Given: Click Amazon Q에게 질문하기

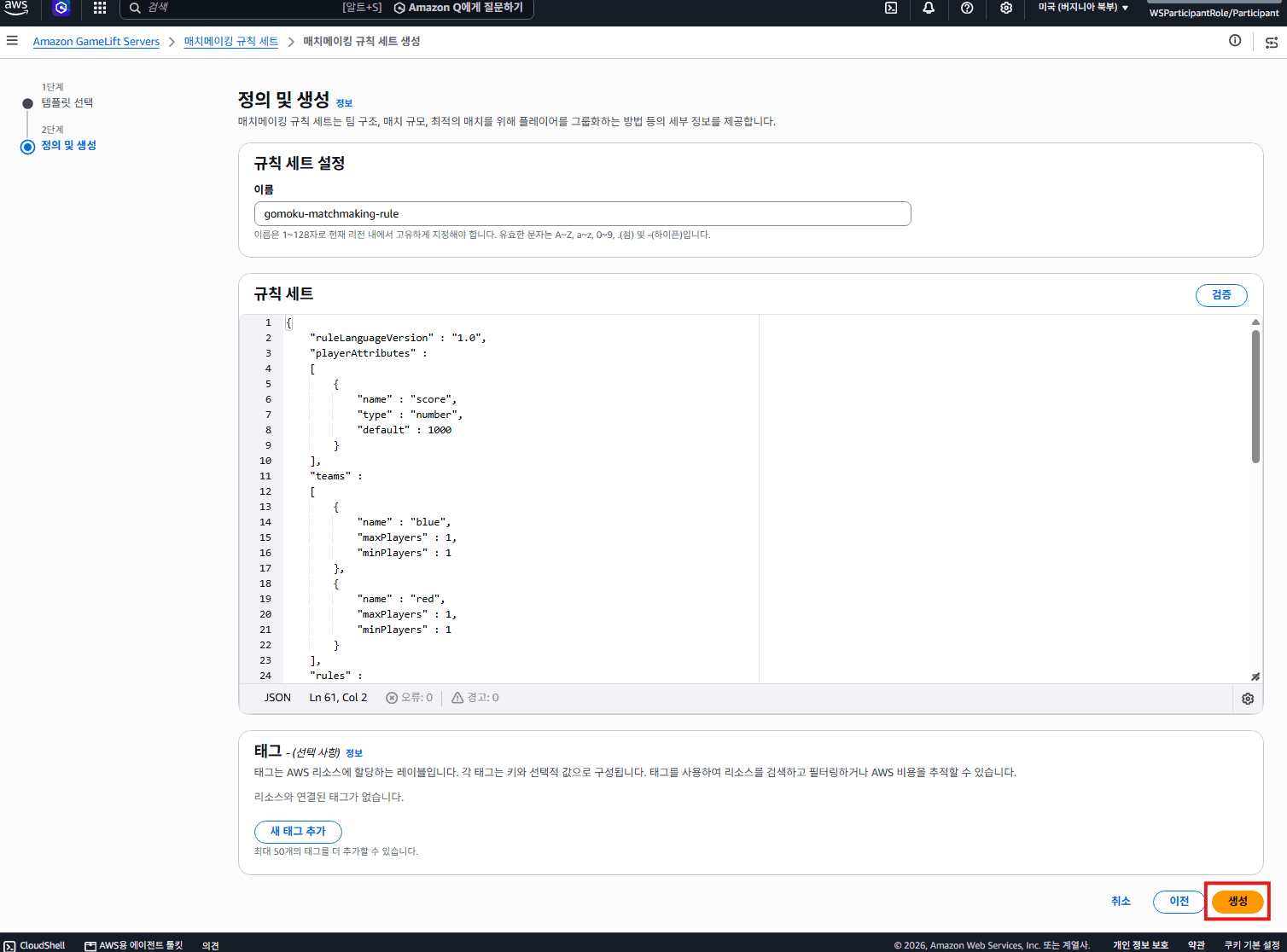Looking at the screenshot, I should click(458, 8).
